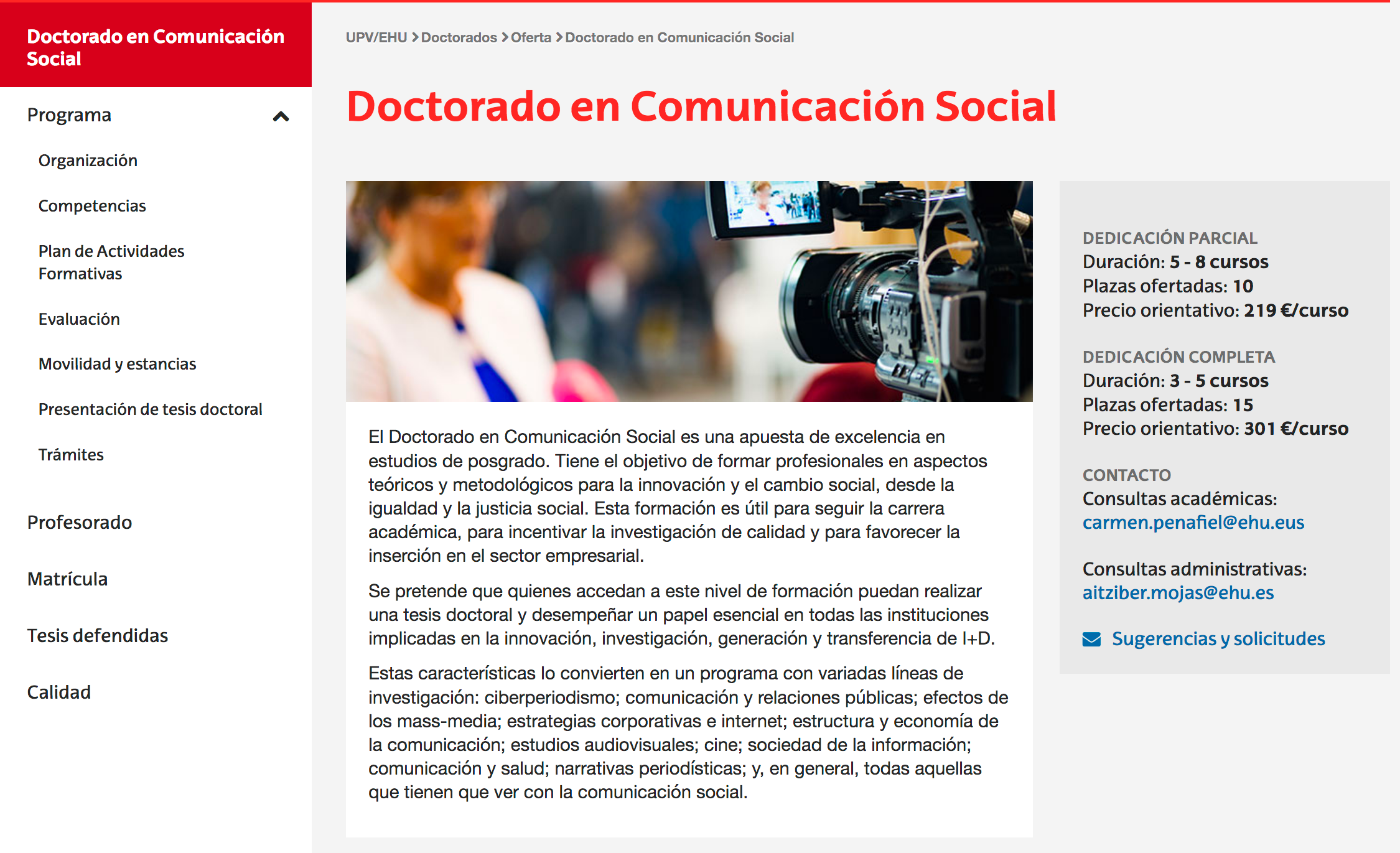Open Organización submenu item
The image size is (1400, 853).
click(x=88, y=161)
